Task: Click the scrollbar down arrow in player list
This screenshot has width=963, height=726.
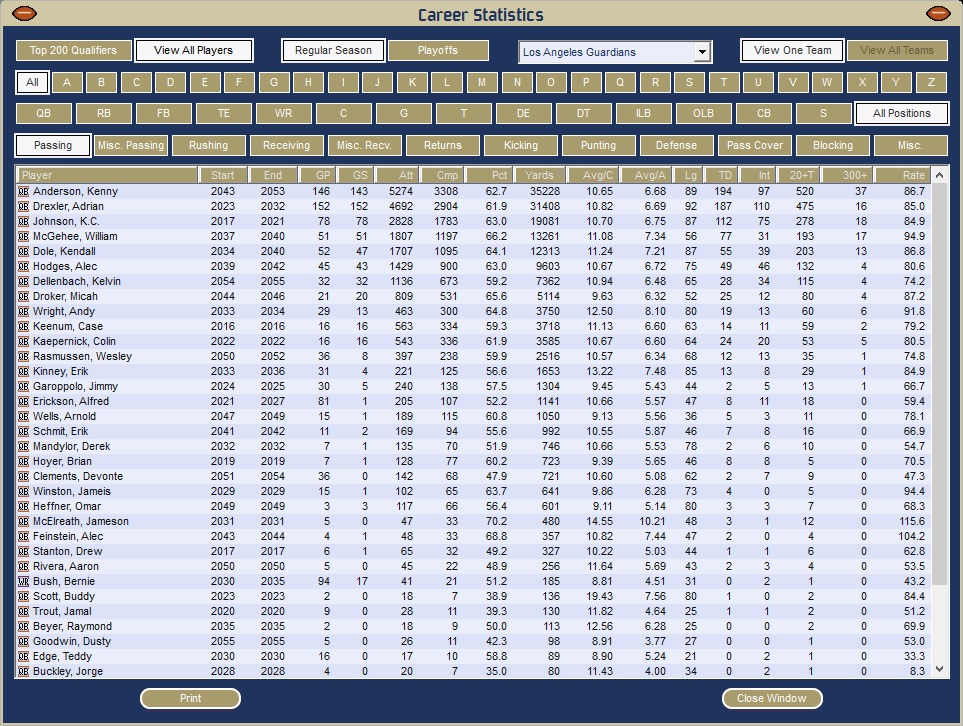Action: click(939, 669)
